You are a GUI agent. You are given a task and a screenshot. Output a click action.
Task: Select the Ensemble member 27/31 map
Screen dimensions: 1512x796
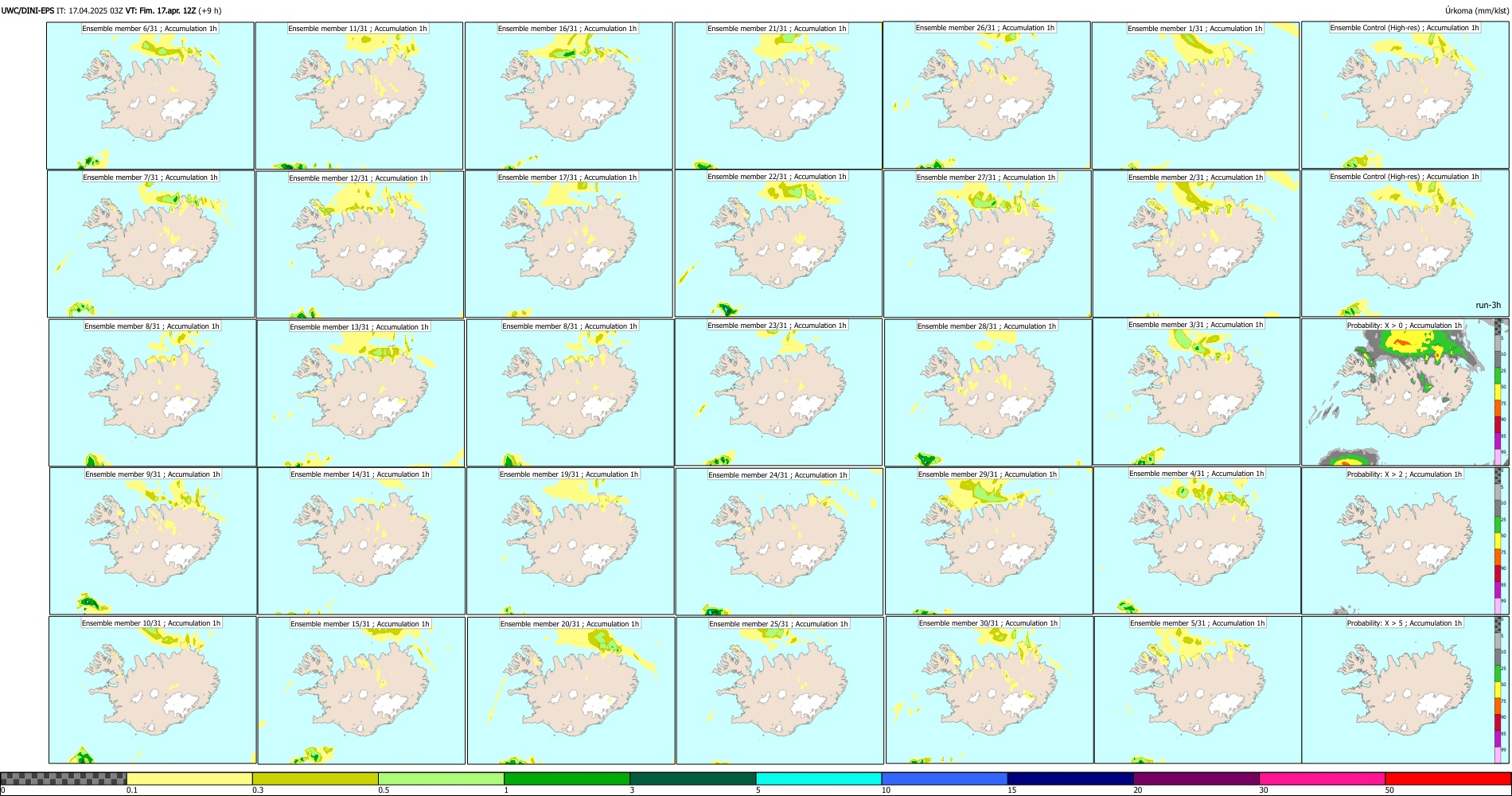coord(987,244)
